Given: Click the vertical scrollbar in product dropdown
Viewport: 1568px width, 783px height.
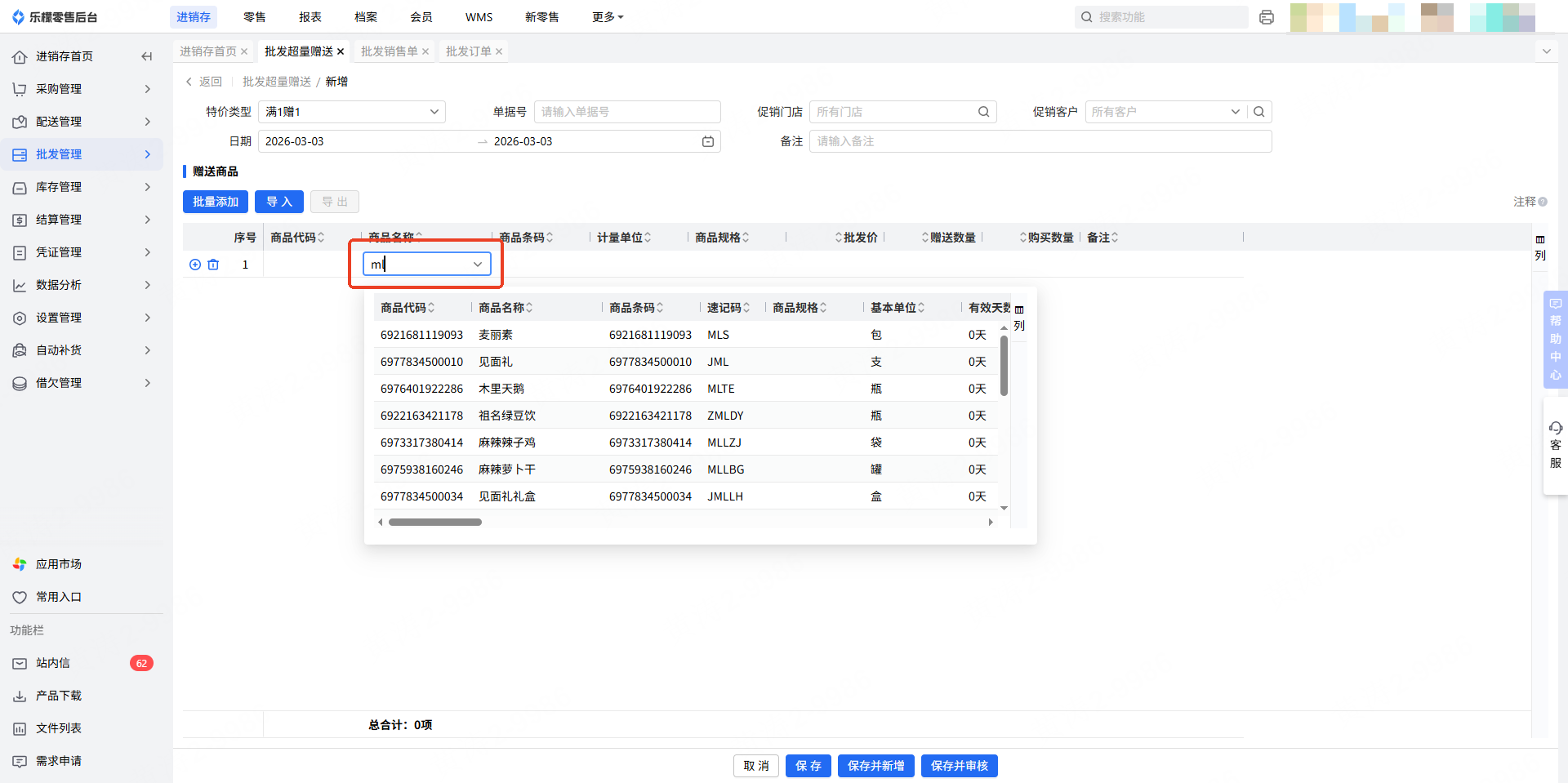Looking at the screenshot, I should (1004, 366).
